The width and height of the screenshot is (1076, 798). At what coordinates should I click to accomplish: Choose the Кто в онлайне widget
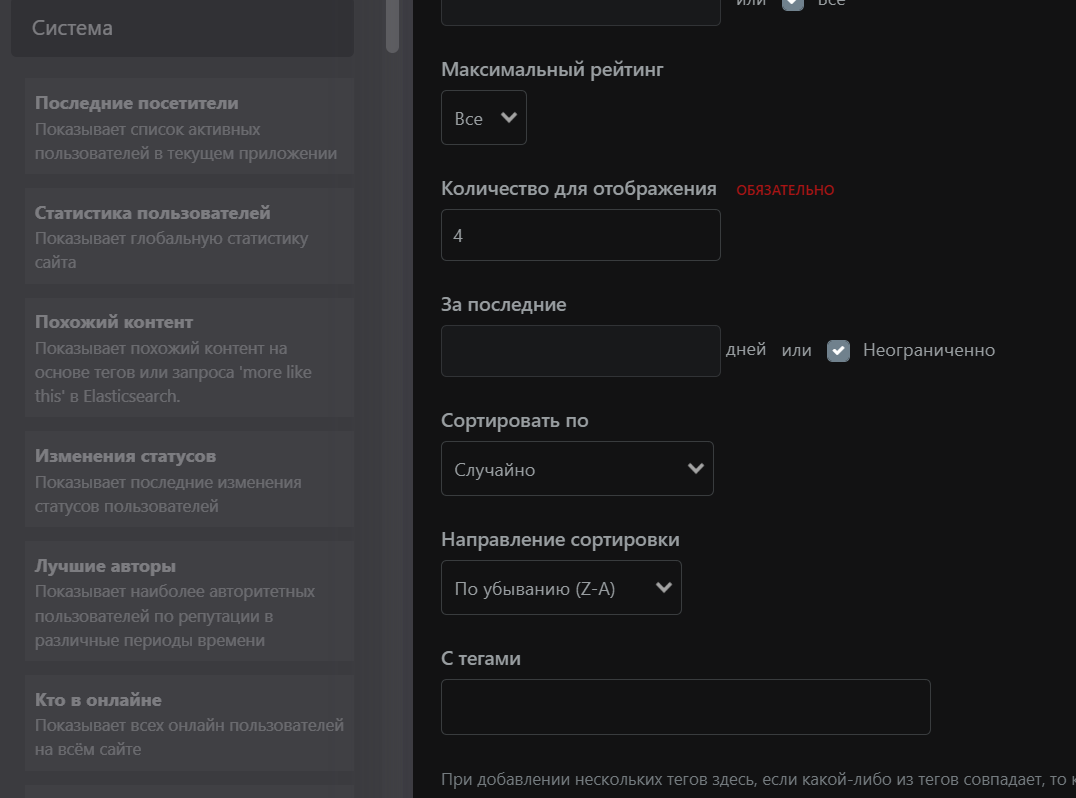(x=189, y=723)
